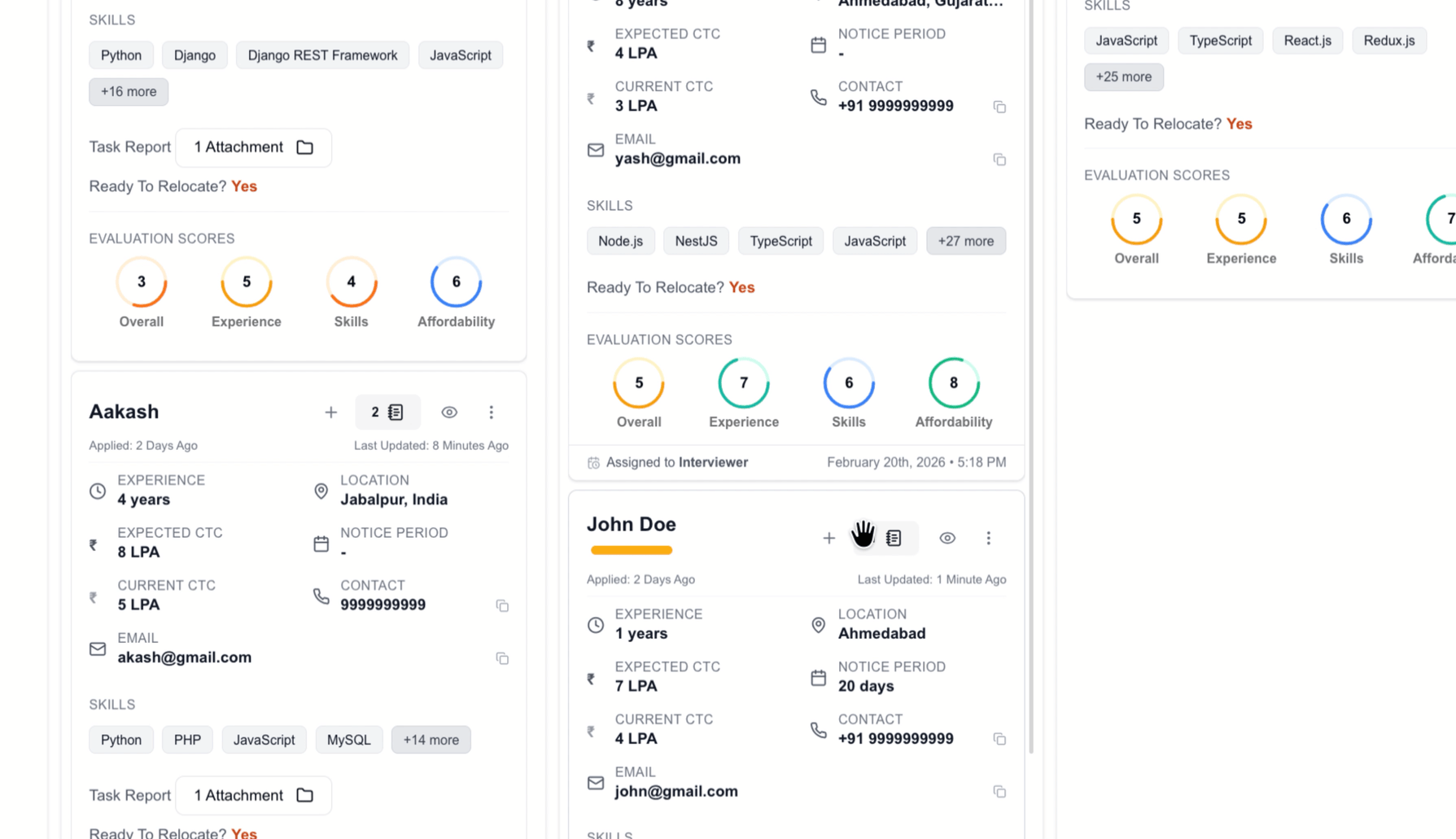Toggle the eye preview on John Doe's card
Viewport: 1456px width, 839px height.
click(947, 538)
